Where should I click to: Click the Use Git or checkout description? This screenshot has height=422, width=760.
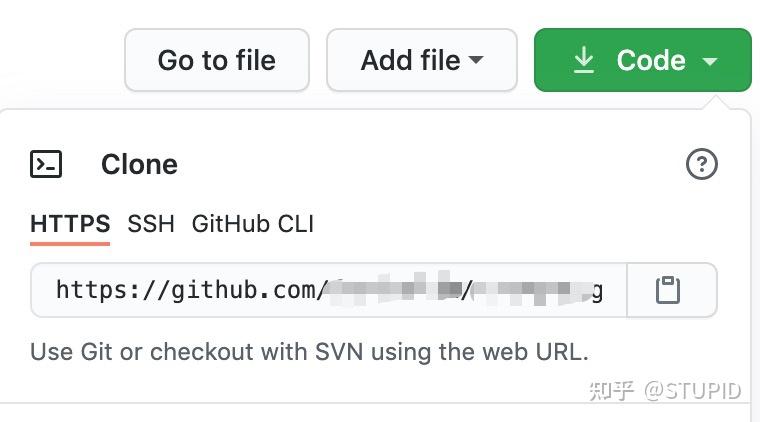309,352
